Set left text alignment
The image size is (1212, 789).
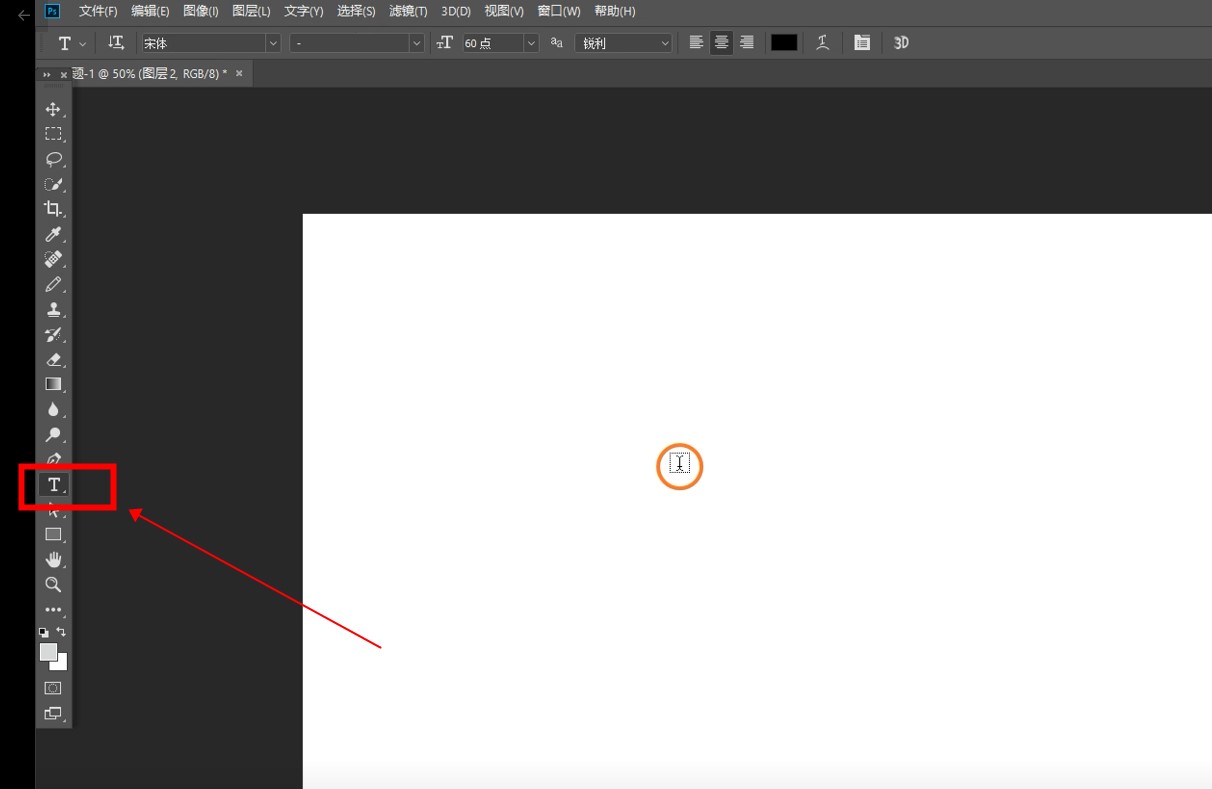click(696, 43)
